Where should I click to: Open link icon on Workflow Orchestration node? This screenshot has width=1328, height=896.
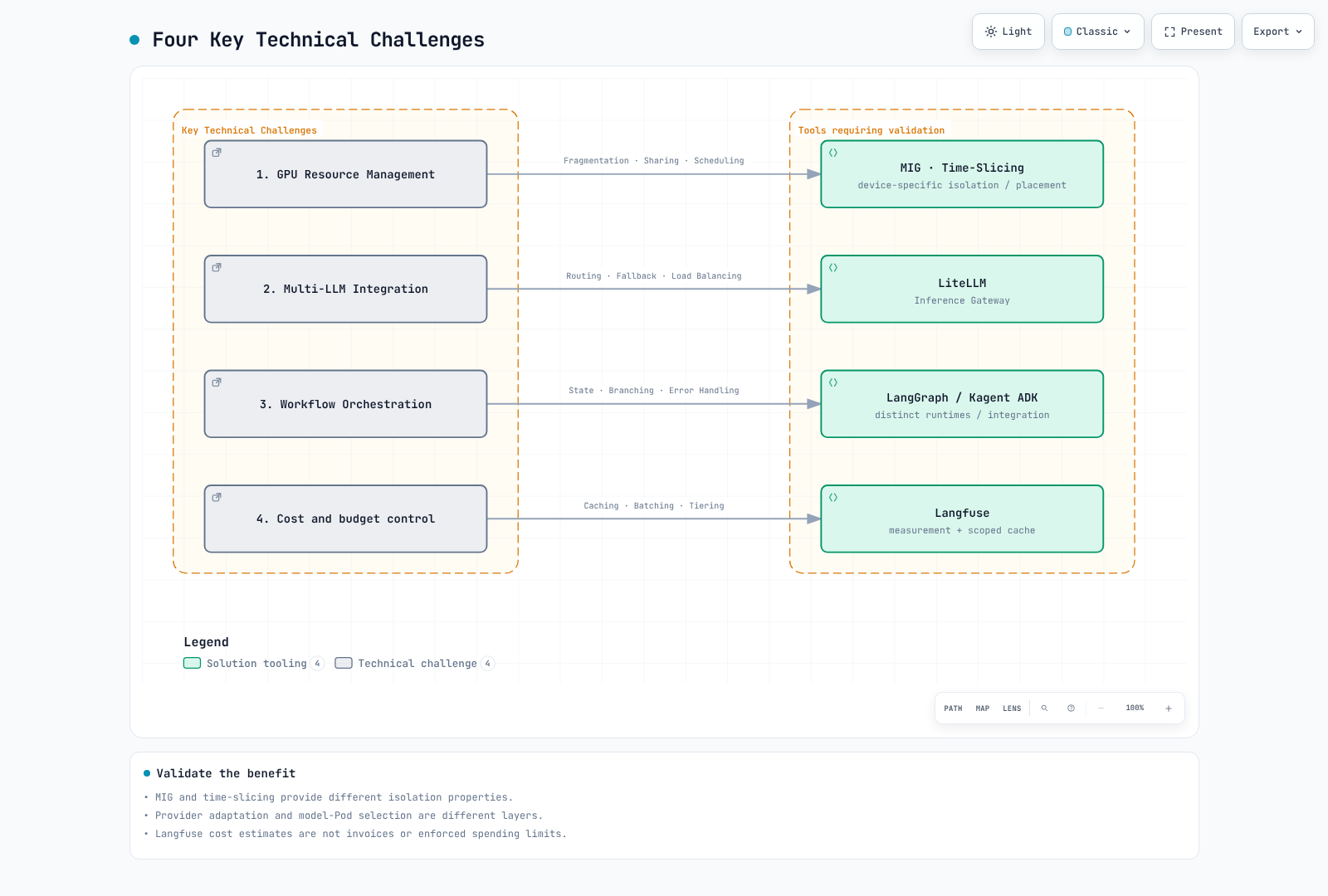point(217,382)
